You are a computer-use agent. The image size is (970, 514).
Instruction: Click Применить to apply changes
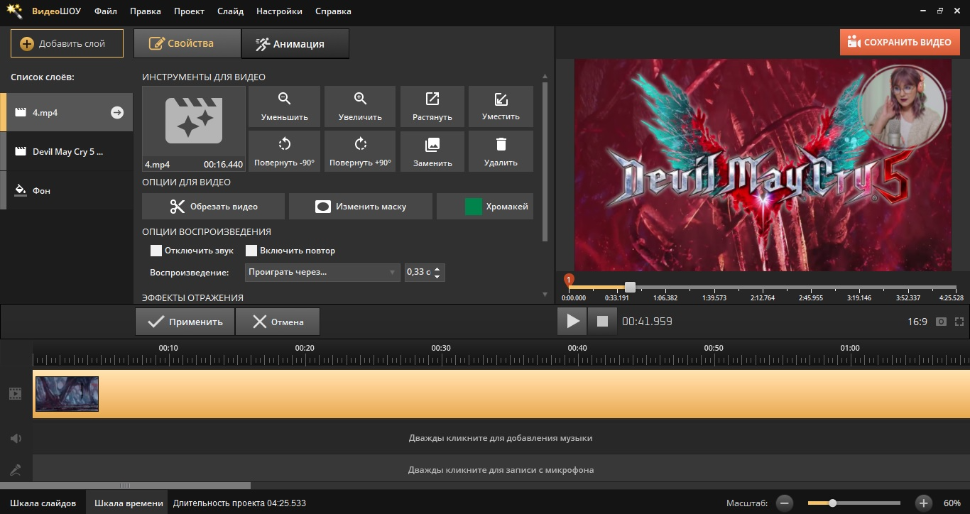tap(185, 322)
